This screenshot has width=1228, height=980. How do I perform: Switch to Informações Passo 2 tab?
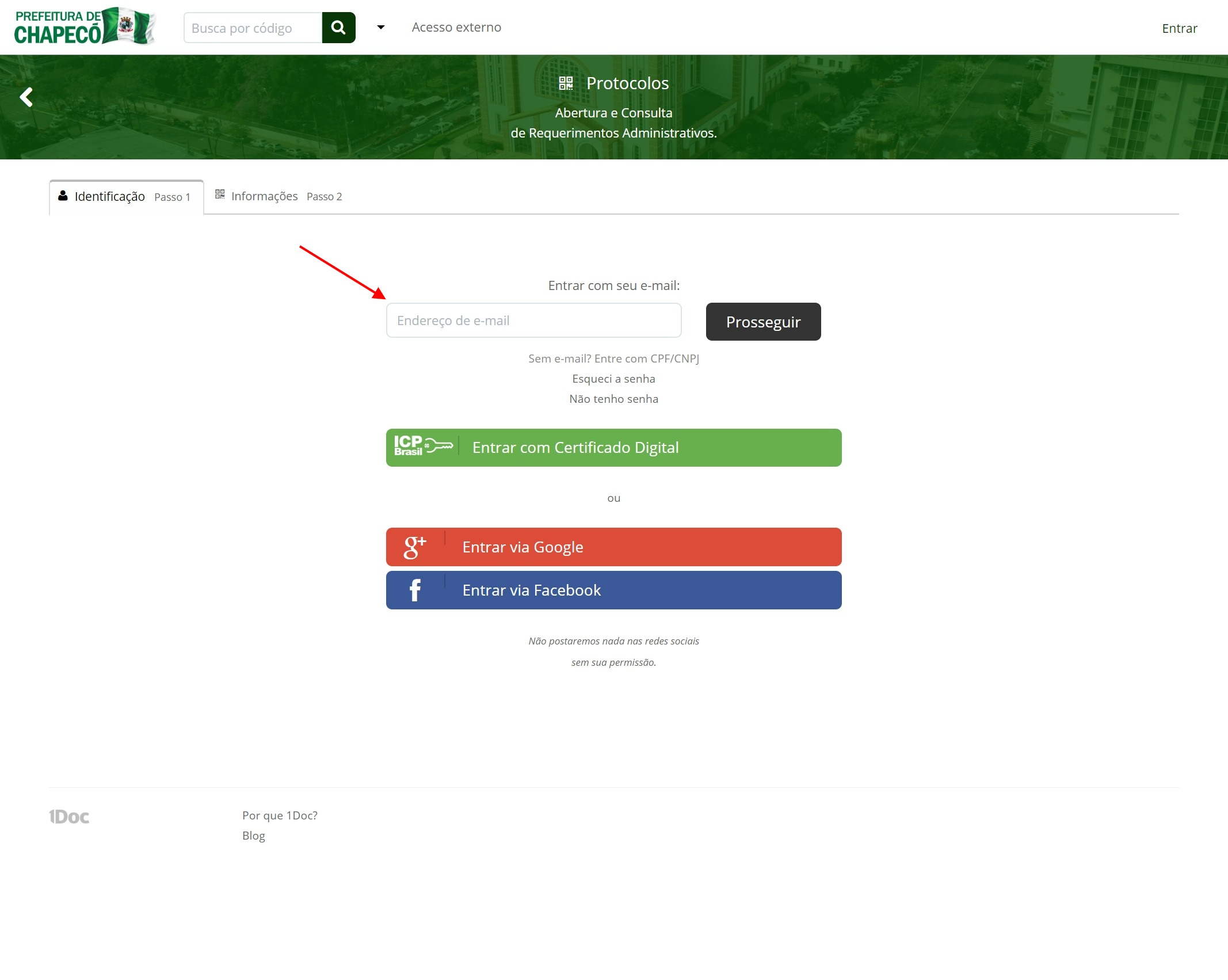pyautogui.click(x=279, y=196)
